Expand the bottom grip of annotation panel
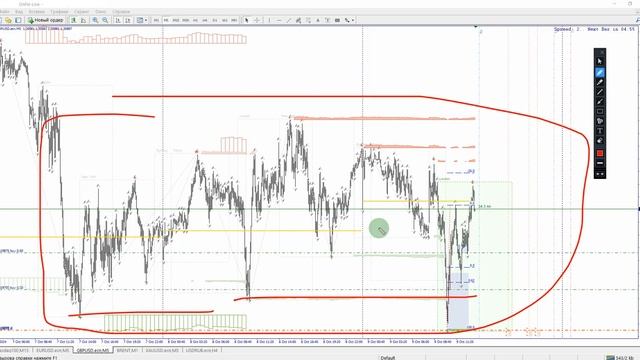The width and height of the screenshot is (640, 360). click(x=600, y=174)
